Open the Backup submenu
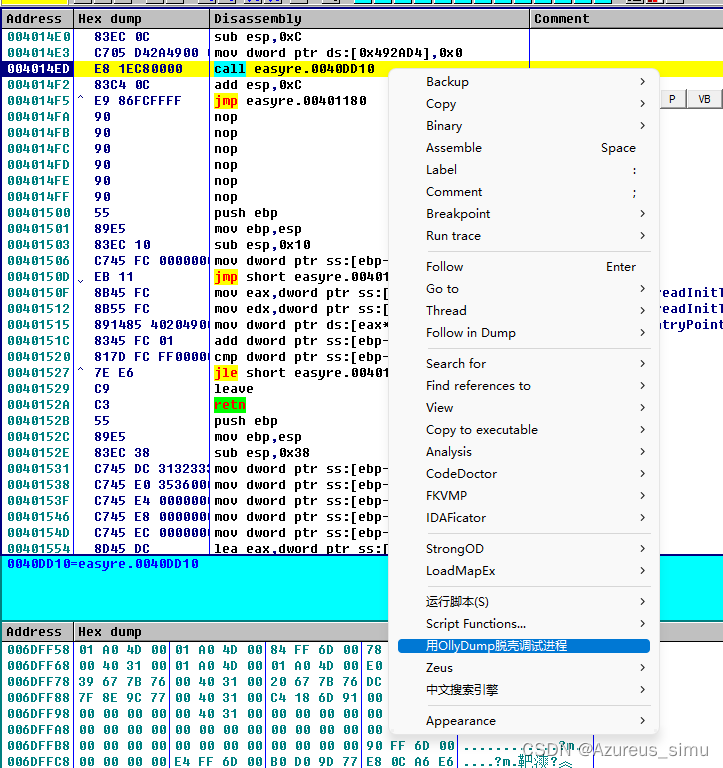Viewport: 723px width, 768px height. 524,82
